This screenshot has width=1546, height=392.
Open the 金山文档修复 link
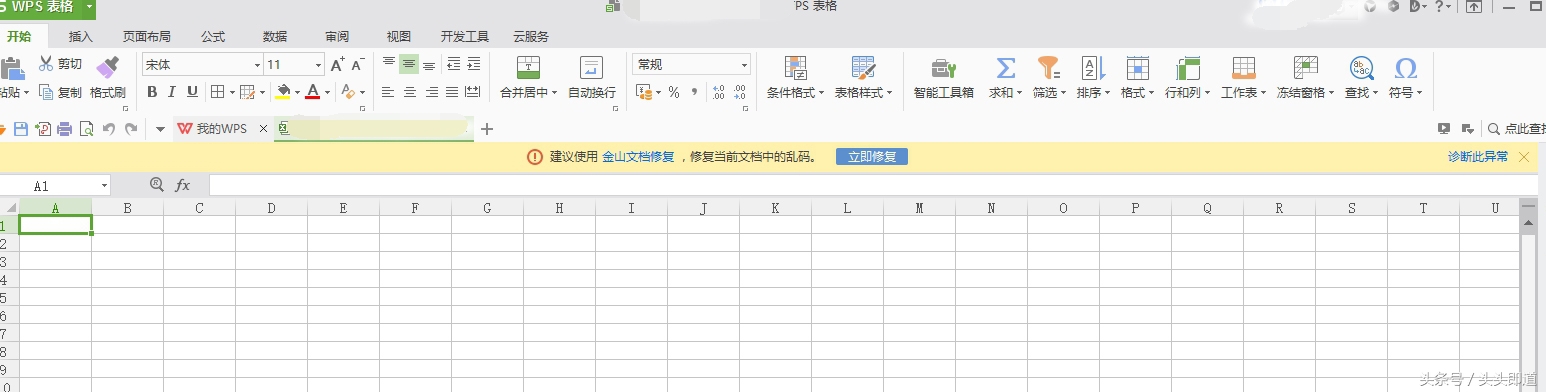click(x=638, y=157)
